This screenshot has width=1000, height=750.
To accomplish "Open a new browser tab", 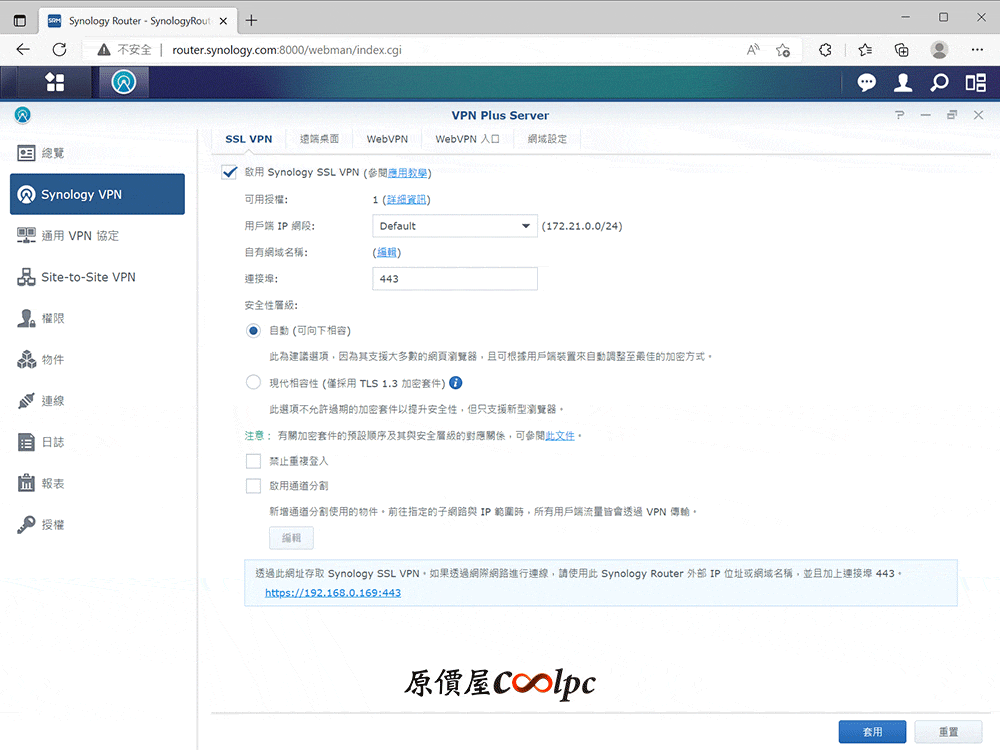I will coord(251,20).
